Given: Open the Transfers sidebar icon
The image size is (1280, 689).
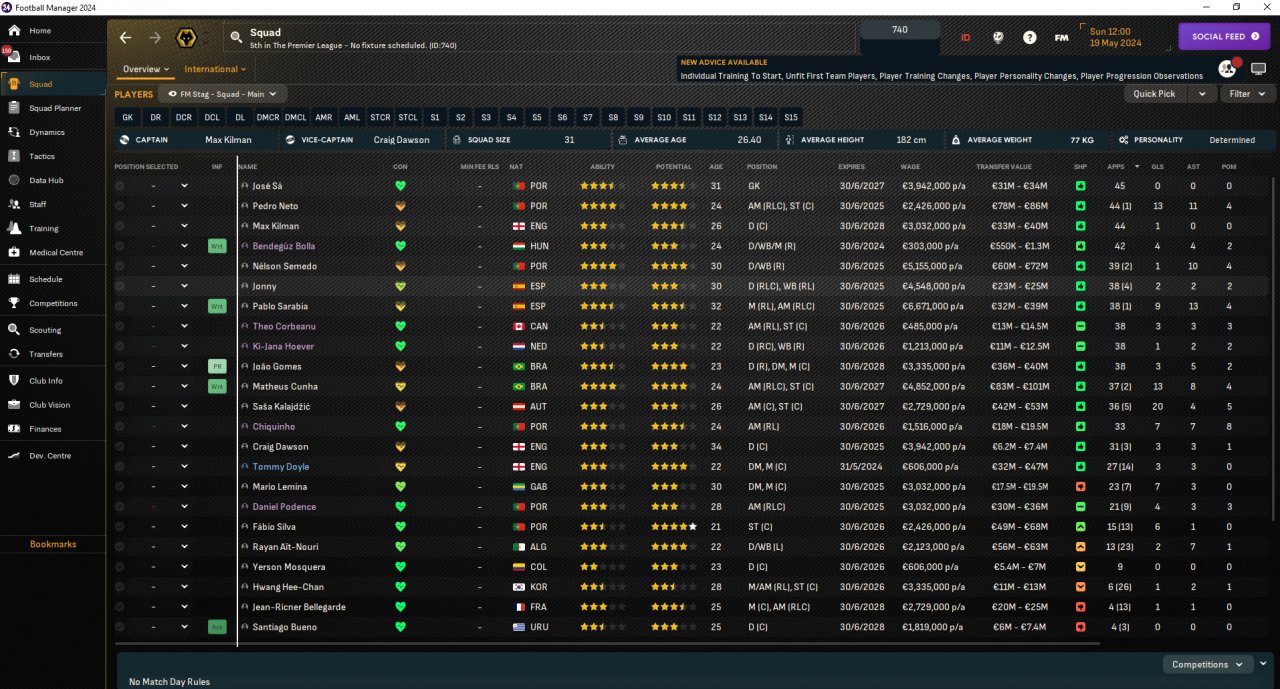Looking at the screenshot, I should click(x=14, y=354).
